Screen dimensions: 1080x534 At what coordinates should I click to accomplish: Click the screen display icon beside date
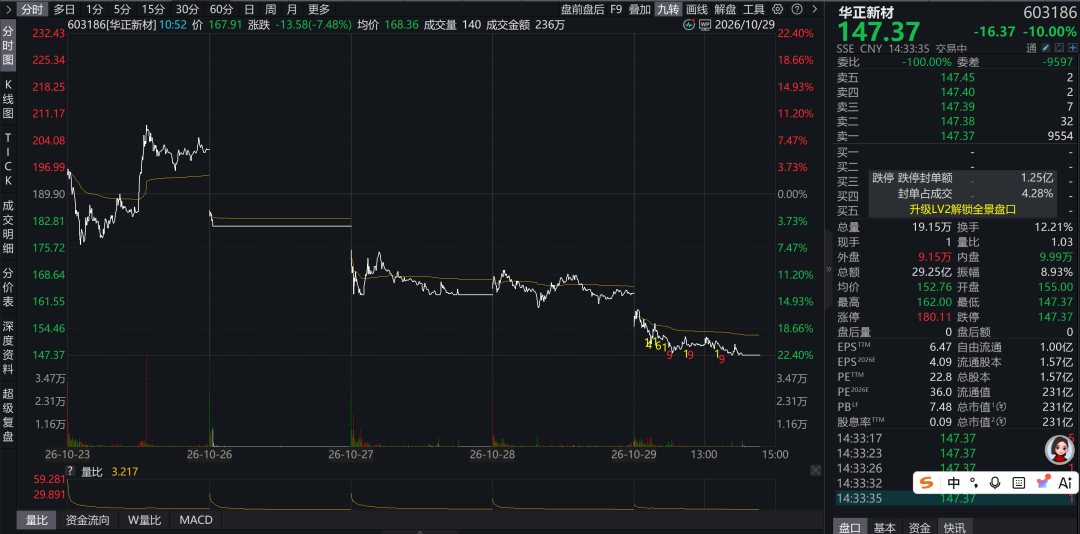[705, 25]
